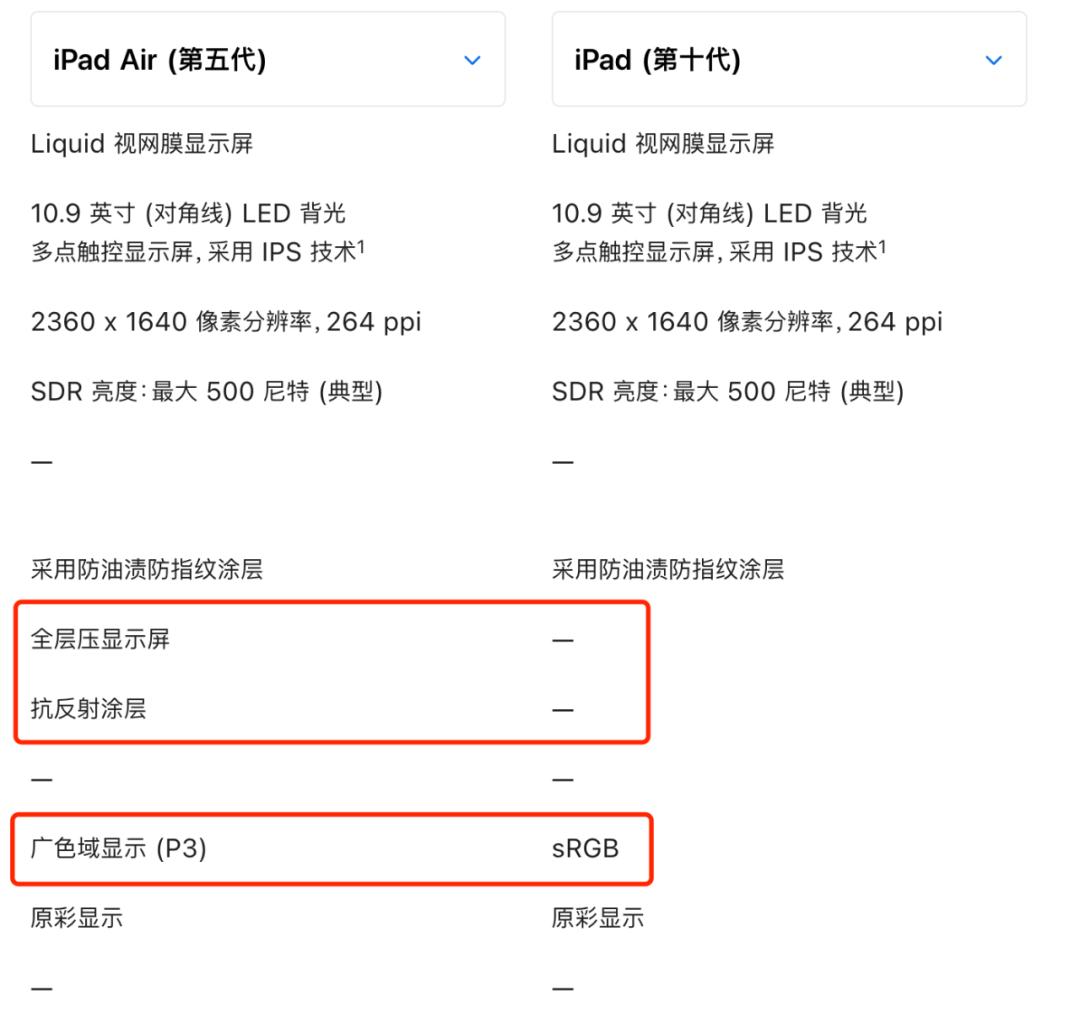Open the iPad (第十代) model selector
The width and height of the screenshot is (1080, 1023).
pyautogui.click(x=787, y=59)
